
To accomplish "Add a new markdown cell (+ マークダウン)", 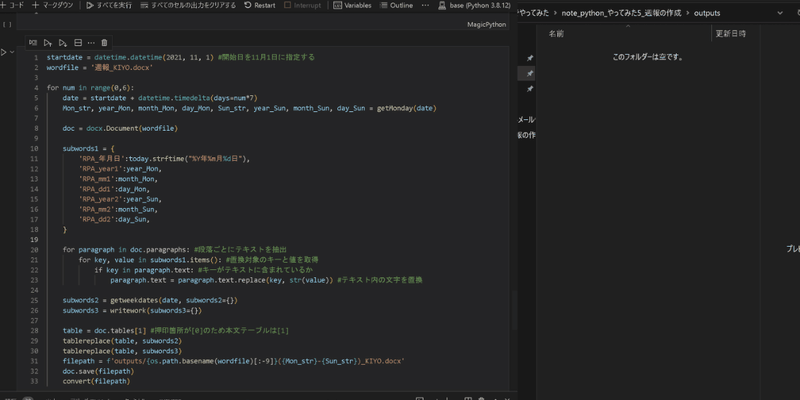I will click(x=53, y=5).
